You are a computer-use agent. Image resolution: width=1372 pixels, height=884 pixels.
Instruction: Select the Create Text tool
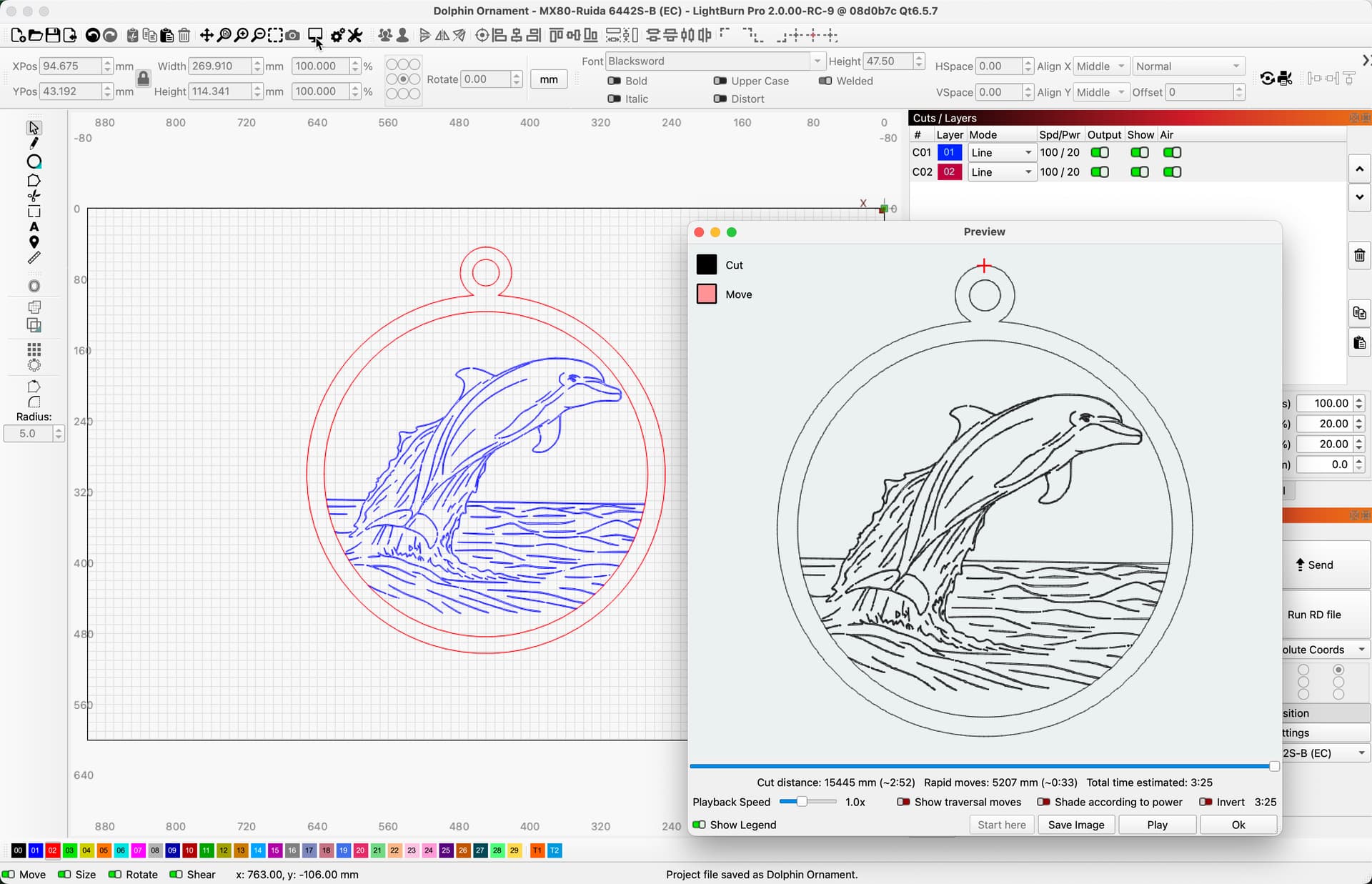(x=34, y=227)
